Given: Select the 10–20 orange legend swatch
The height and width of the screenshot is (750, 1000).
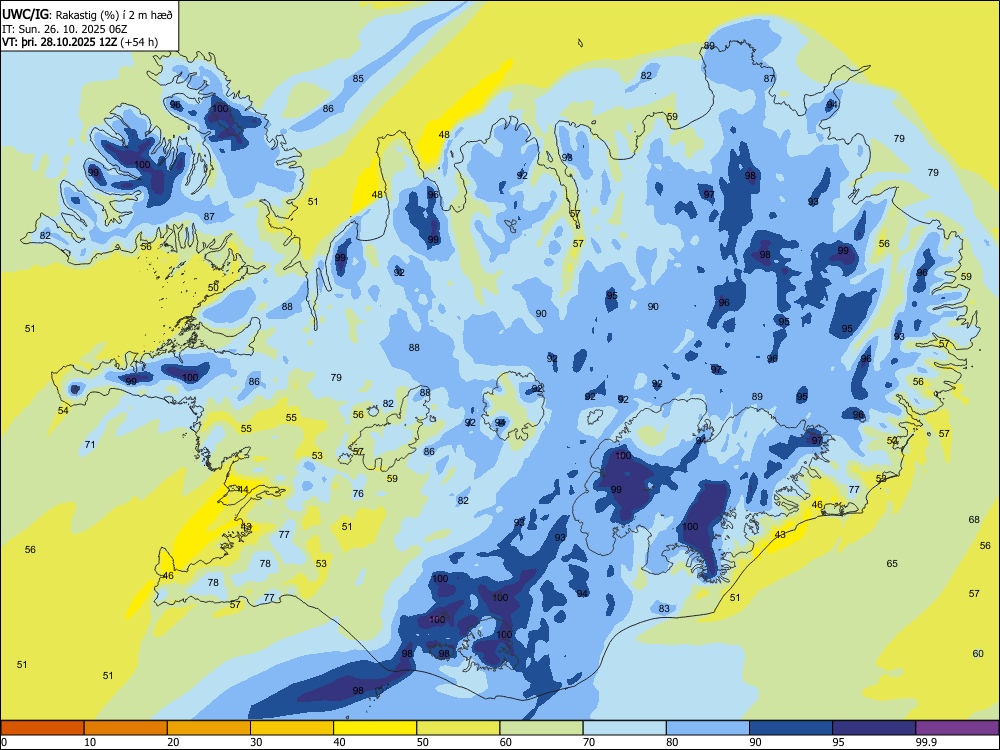Looking at the screenshot, I should pos(126,728).
